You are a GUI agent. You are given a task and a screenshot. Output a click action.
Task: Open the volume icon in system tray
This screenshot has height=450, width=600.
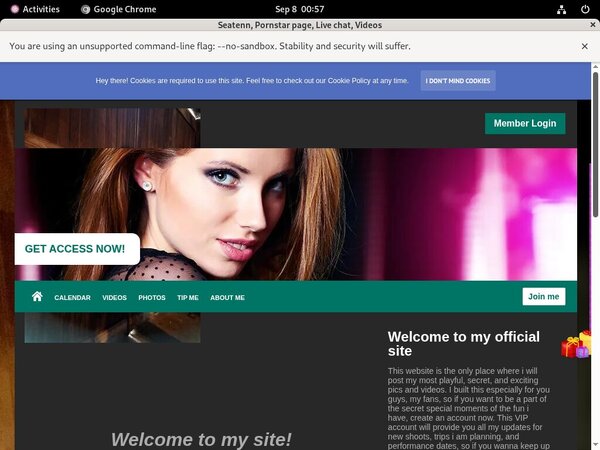tap(566, 9)
